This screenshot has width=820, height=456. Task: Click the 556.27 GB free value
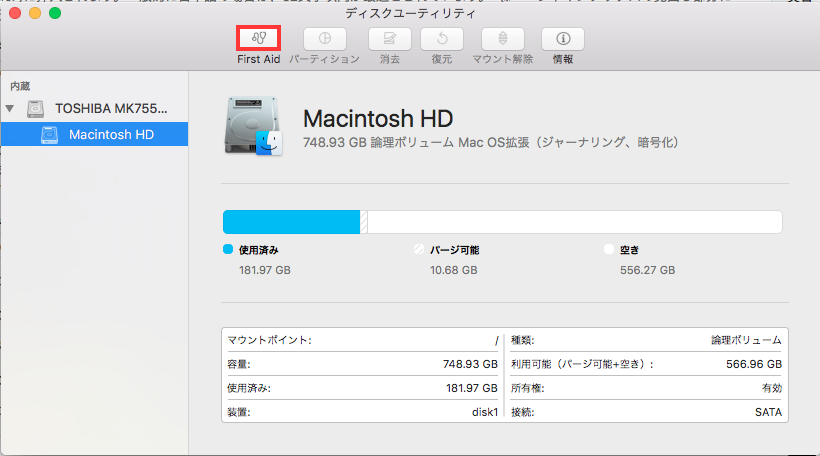647,270
